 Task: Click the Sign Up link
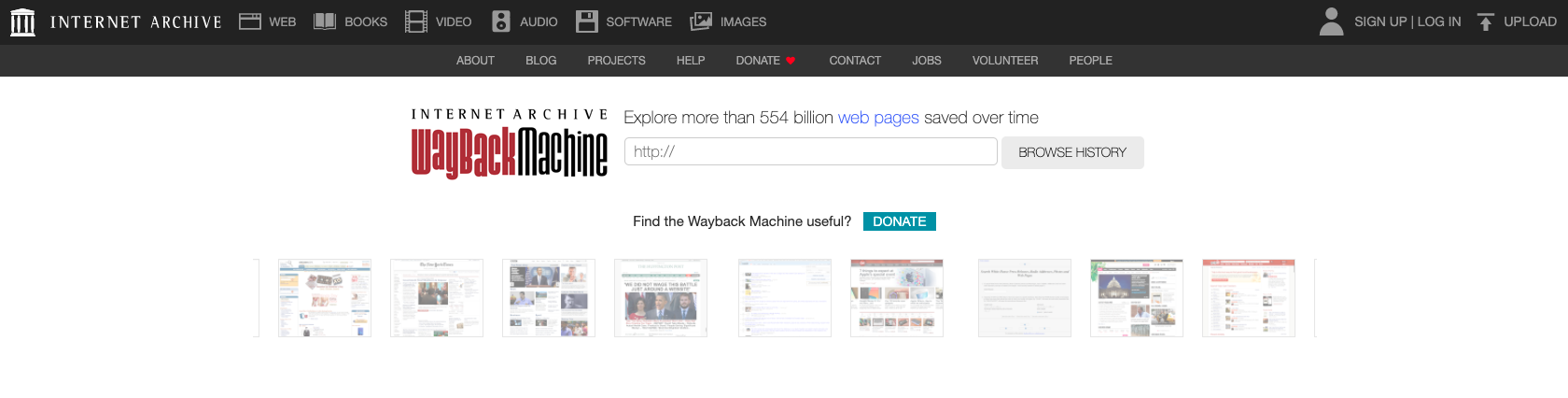click(x=1380, y=21)
